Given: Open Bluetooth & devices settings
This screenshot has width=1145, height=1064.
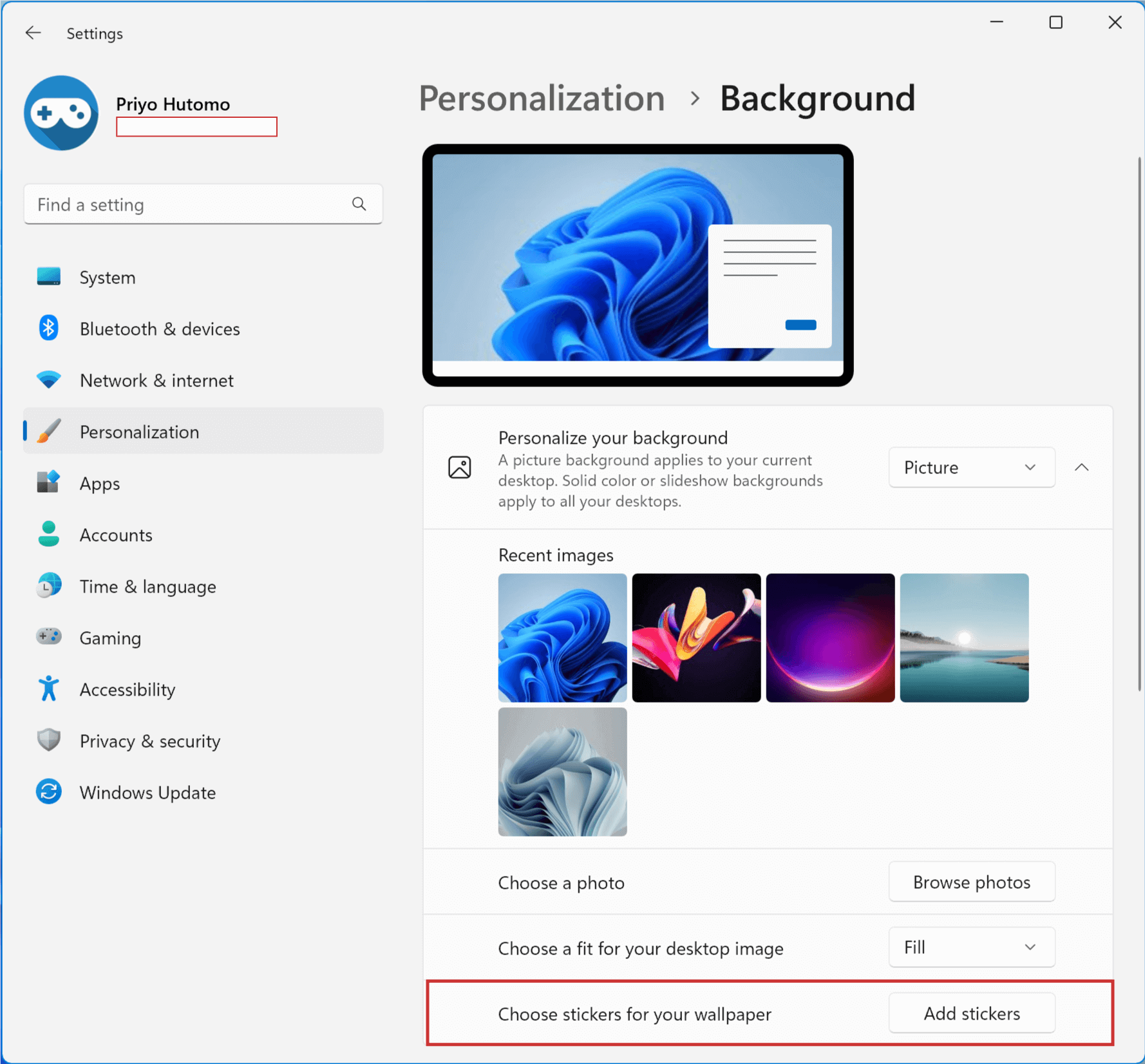Looking at the screenshot, I should click(203, 328).
